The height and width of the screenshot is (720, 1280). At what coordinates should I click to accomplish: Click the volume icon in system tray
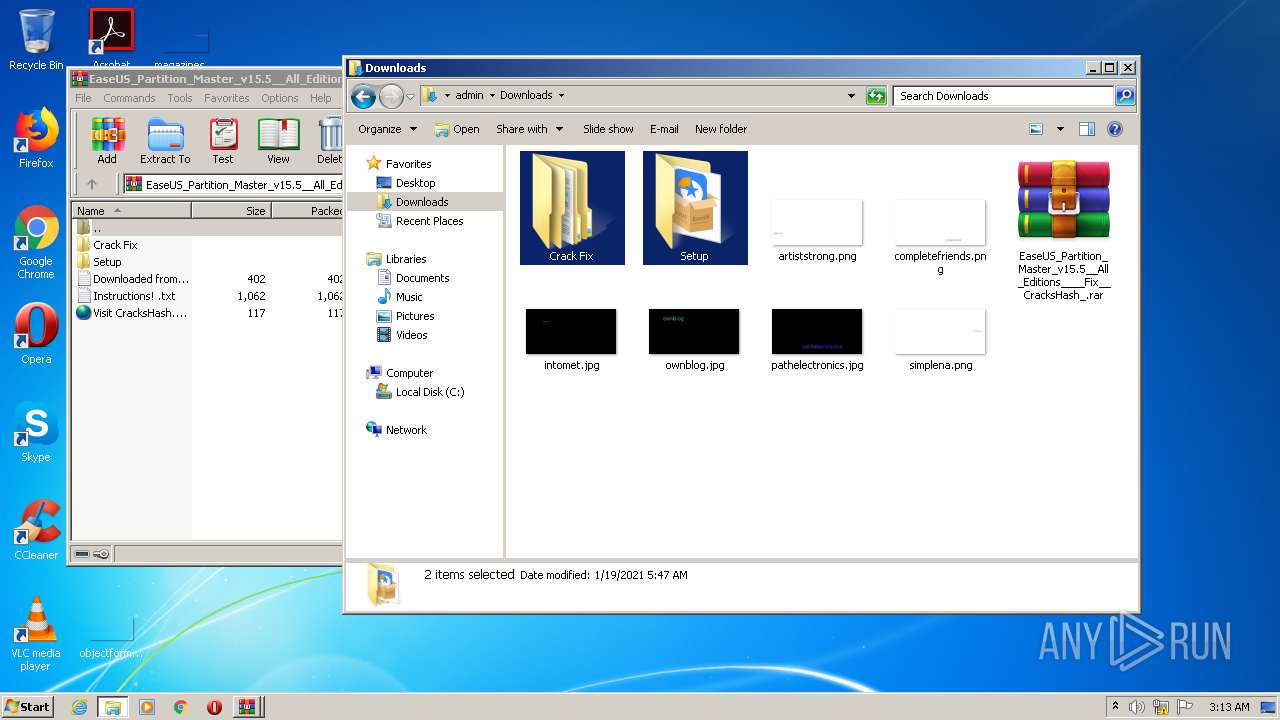1137,707
